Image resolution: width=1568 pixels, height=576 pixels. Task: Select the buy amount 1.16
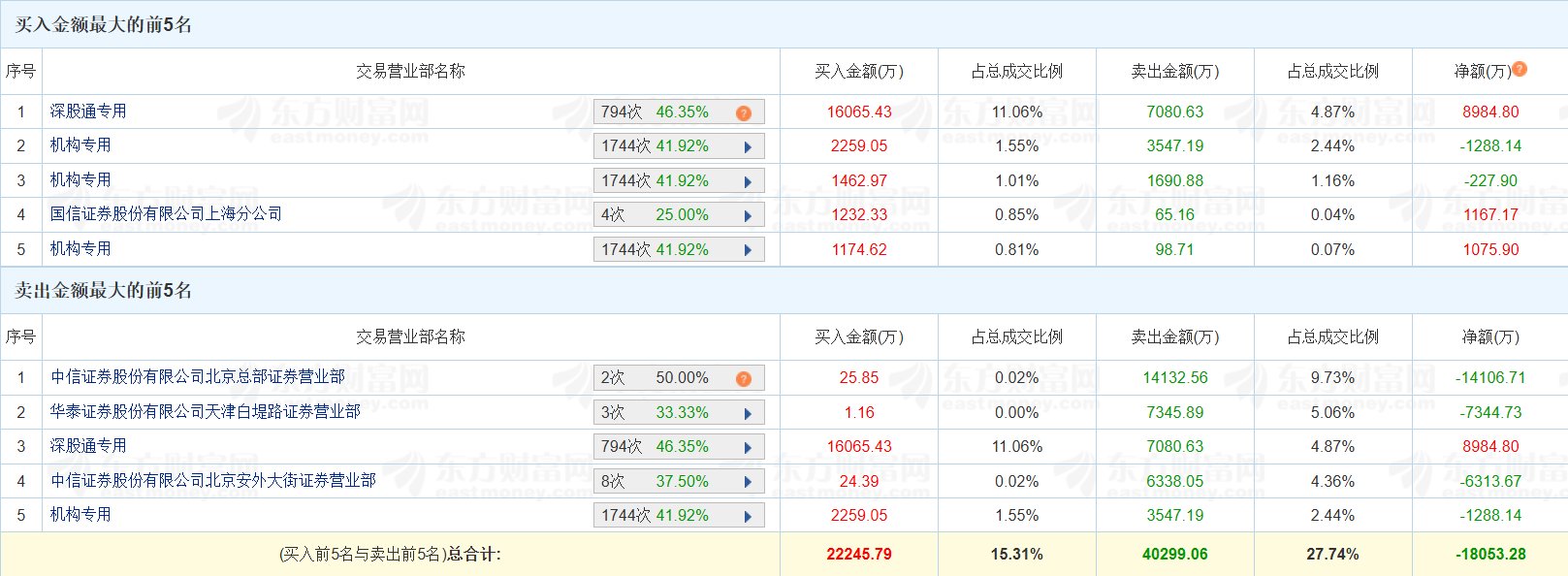coord(859,413)
